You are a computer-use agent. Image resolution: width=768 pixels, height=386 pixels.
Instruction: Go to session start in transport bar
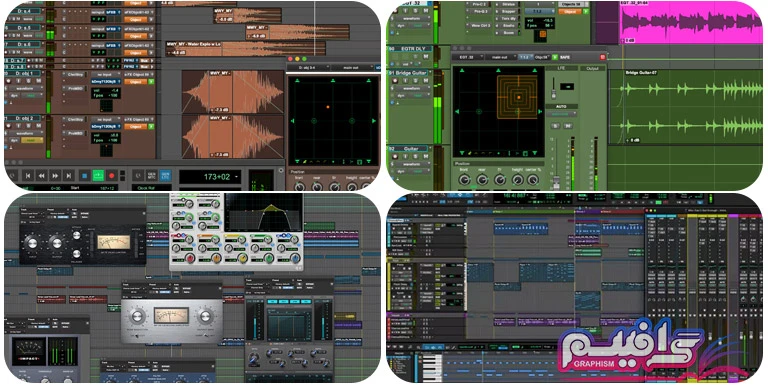coord(28,175)
